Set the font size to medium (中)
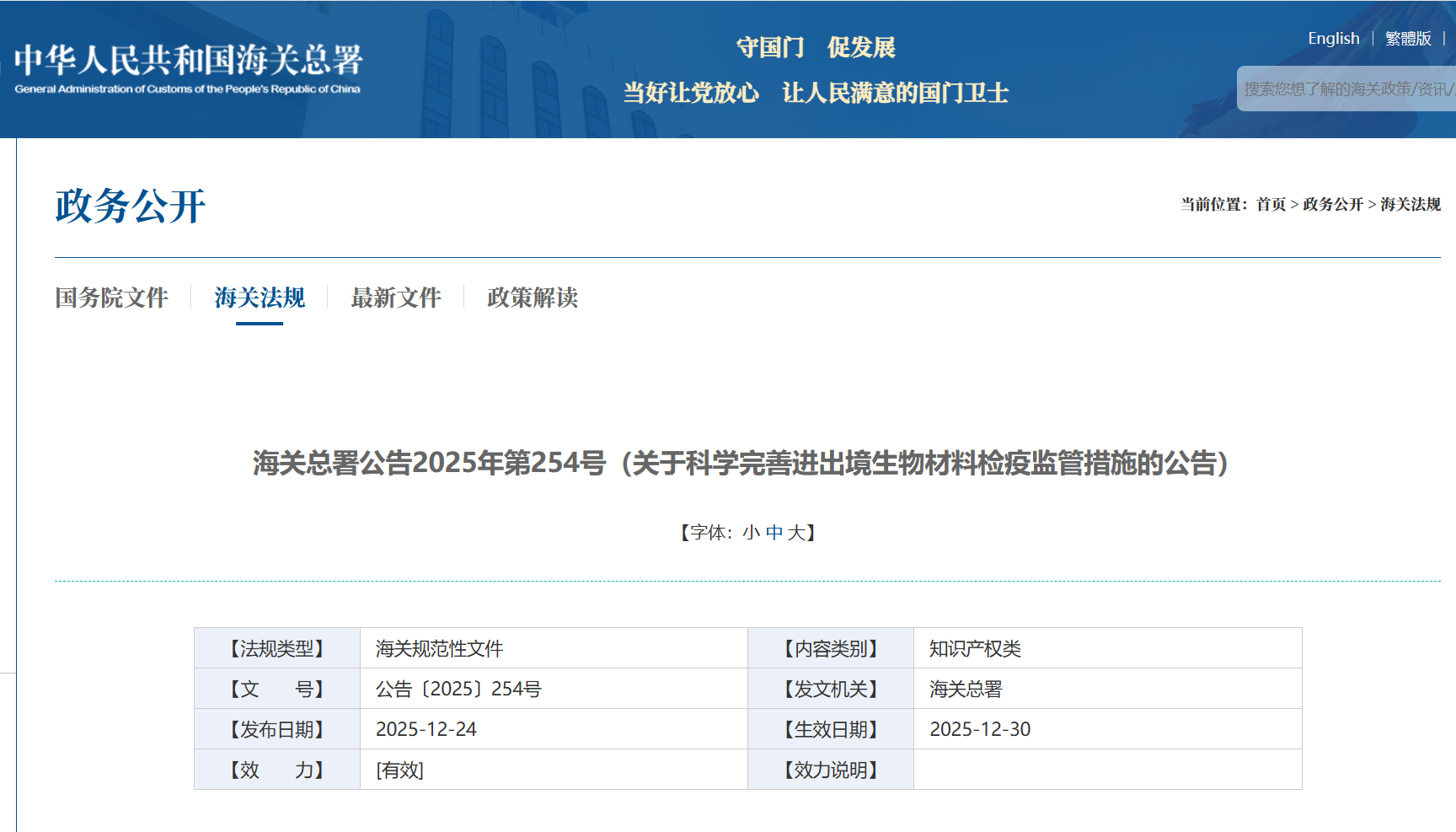 [x=773, y=533]
